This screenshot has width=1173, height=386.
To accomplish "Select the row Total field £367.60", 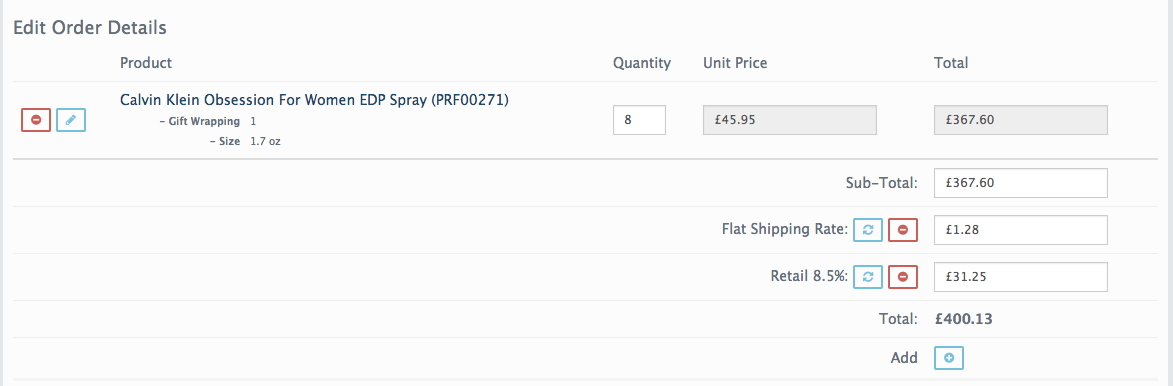I will (x=1020, y=120).
